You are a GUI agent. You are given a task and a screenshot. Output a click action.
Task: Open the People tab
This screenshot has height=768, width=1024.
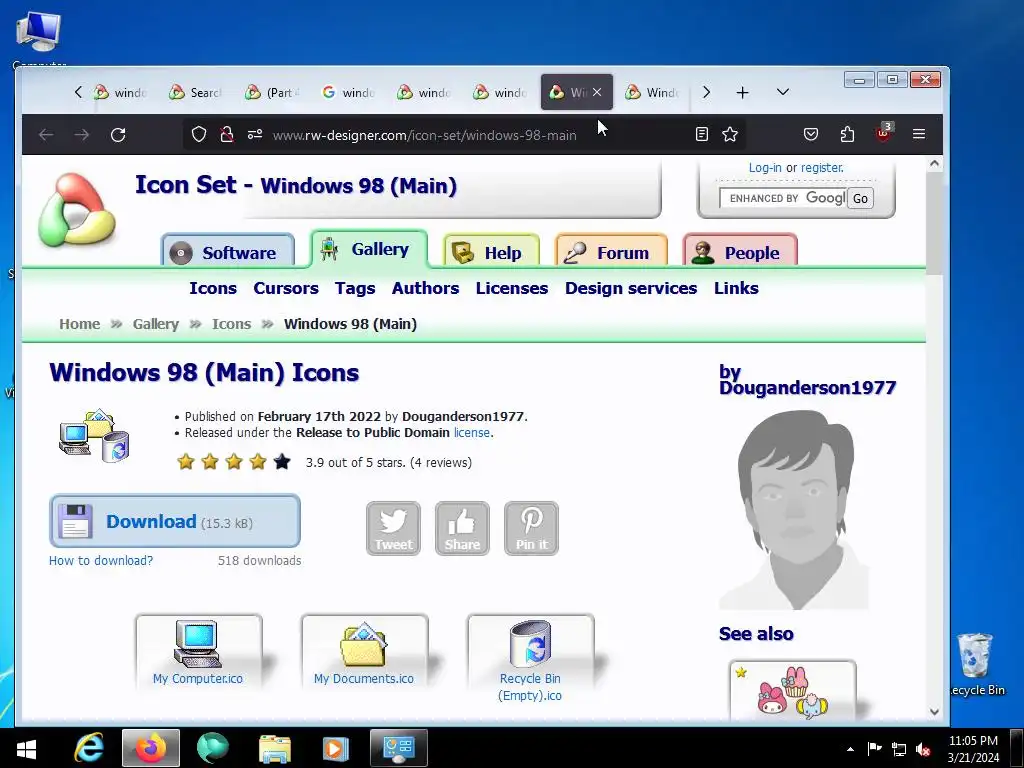click(x=740, y=252)
